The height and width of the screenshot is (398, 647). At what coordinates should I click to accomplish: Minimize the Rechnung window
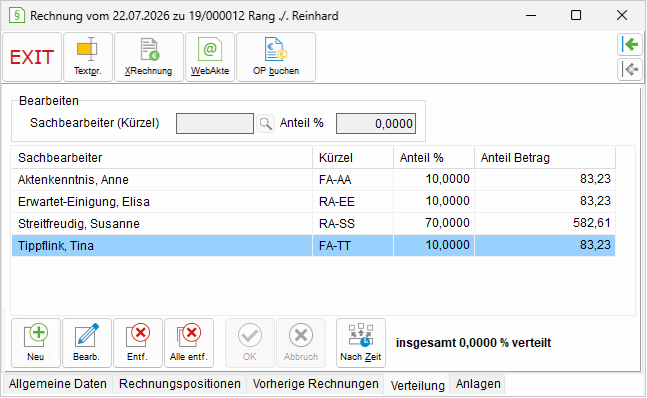click(x=531, y=15)
